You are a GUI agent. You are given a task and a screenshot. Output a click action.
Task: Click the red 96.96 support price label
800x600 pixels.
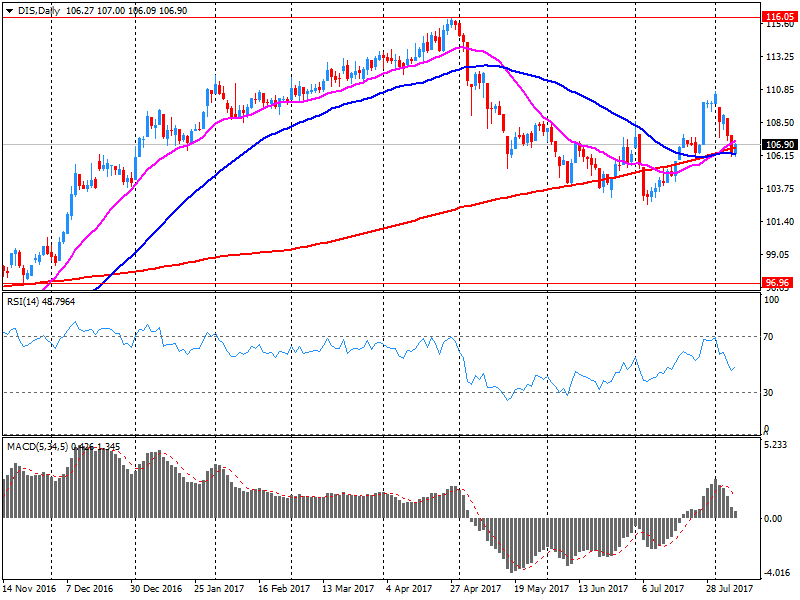click(x=778, y=283)
